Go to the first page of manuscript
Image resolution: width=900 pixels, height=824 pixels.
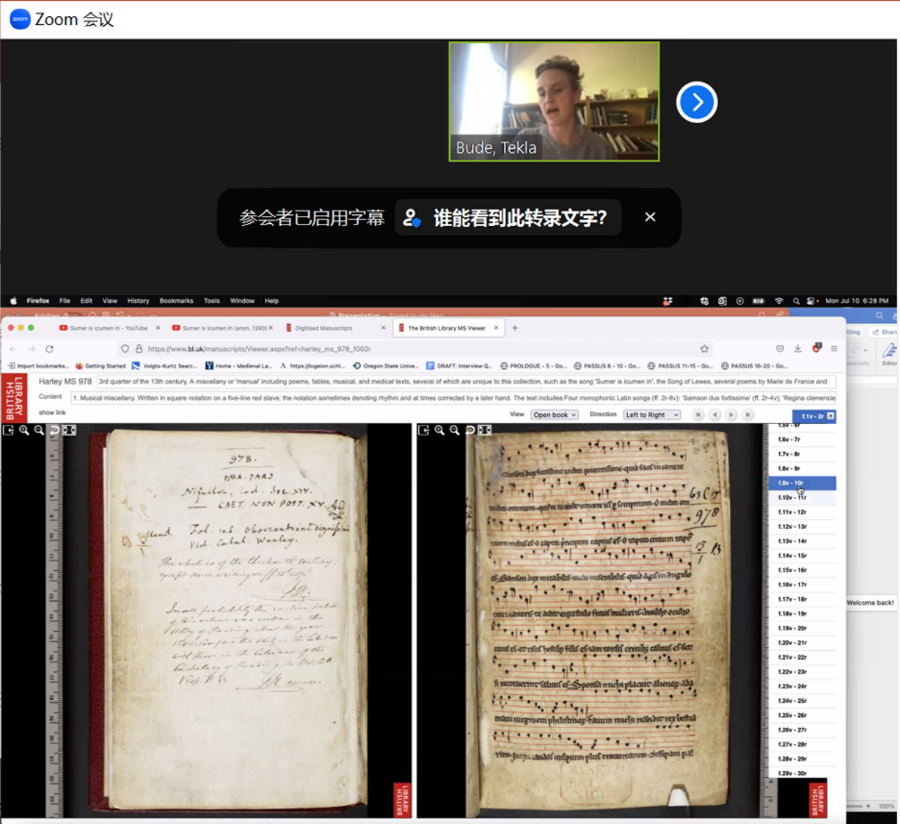(699, 415)
